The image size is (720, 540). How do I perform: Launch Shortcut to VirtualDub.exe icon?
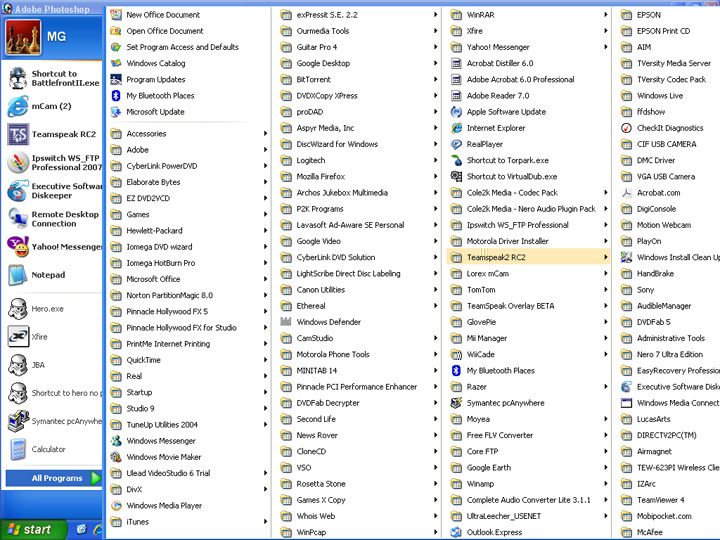pyautogui.click(x=456, y=176)
